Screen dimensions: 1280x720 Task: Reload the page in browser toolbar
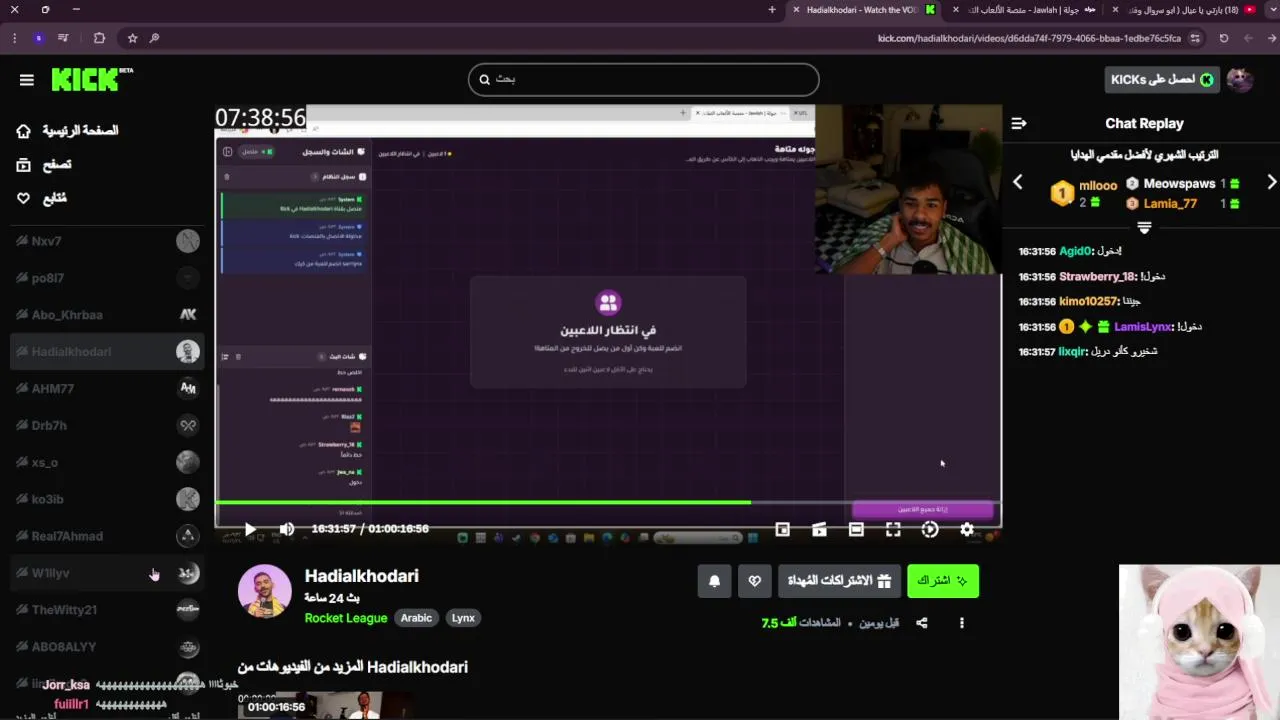pyautogui.click(x=1223, y=38)
